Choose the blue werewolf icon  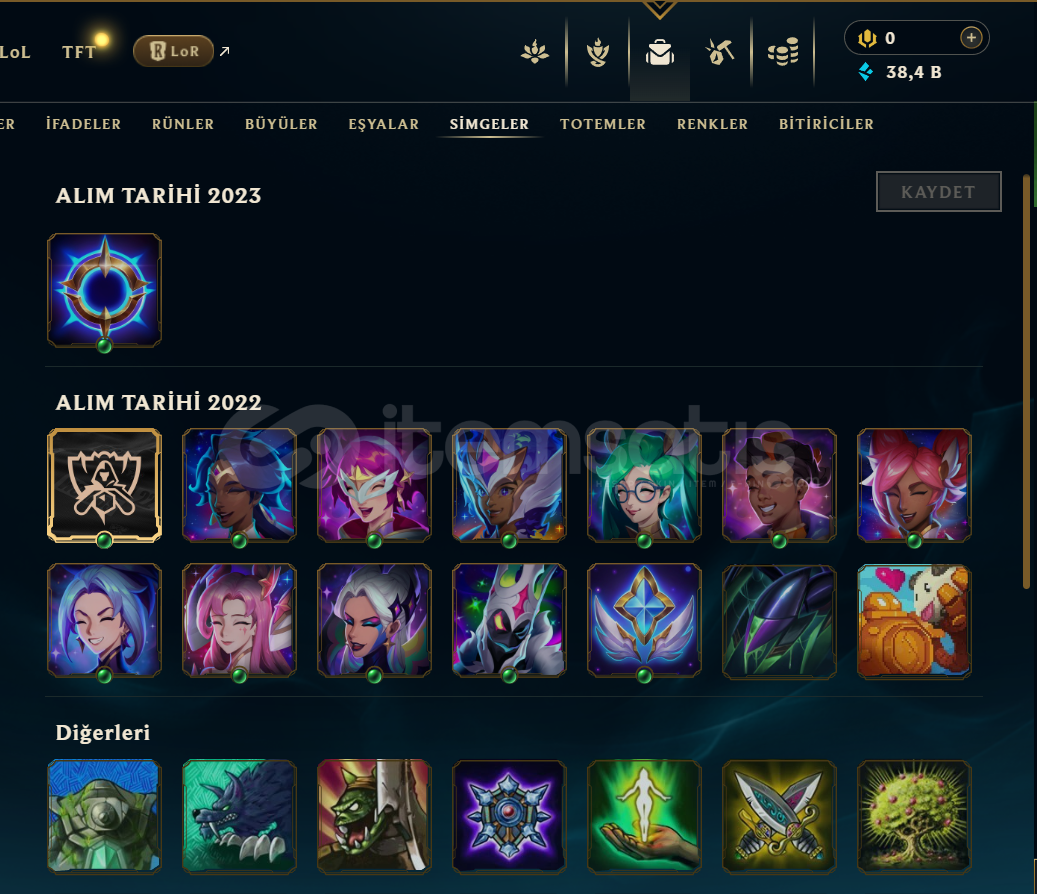coord(239,817)
